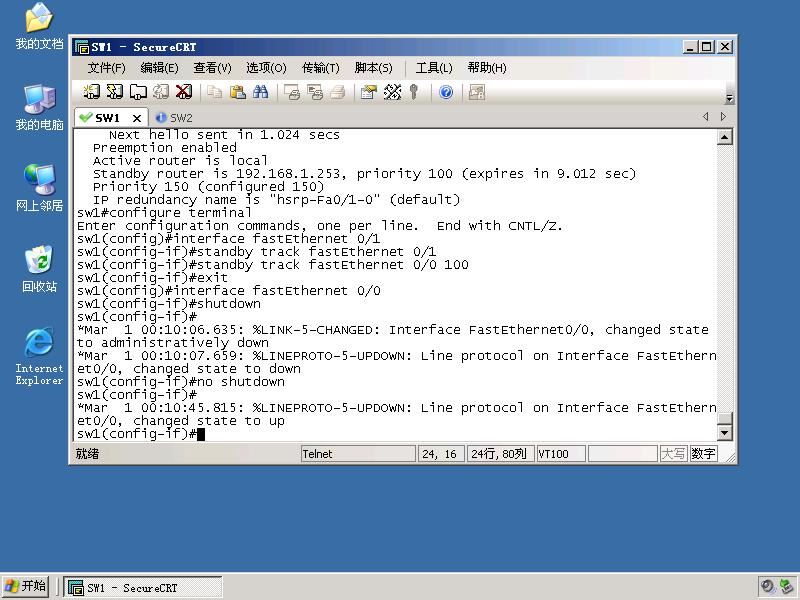
Task: Click terminal scrollbar up arrow
Action: 724,137
